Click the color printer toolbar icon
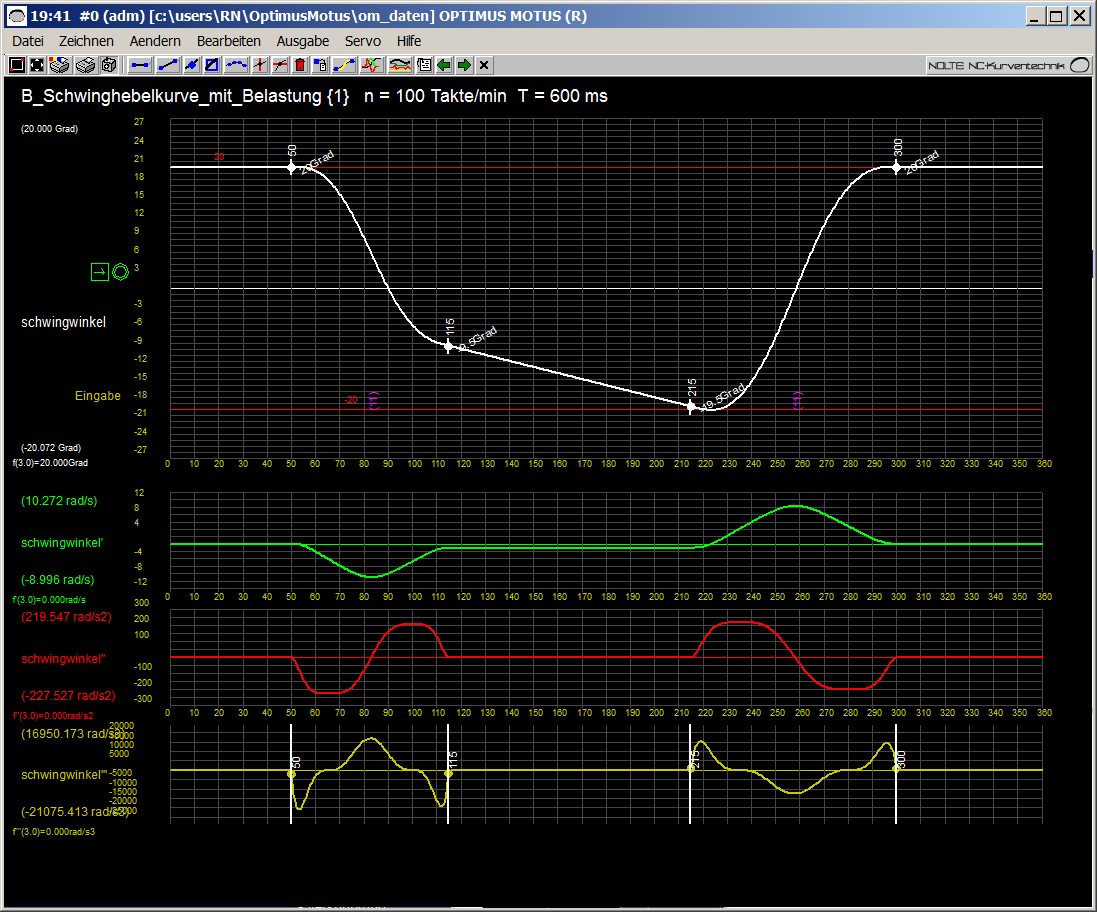Screen dimensions: 1097x912 pyautogui.click(x=60, y=65)
